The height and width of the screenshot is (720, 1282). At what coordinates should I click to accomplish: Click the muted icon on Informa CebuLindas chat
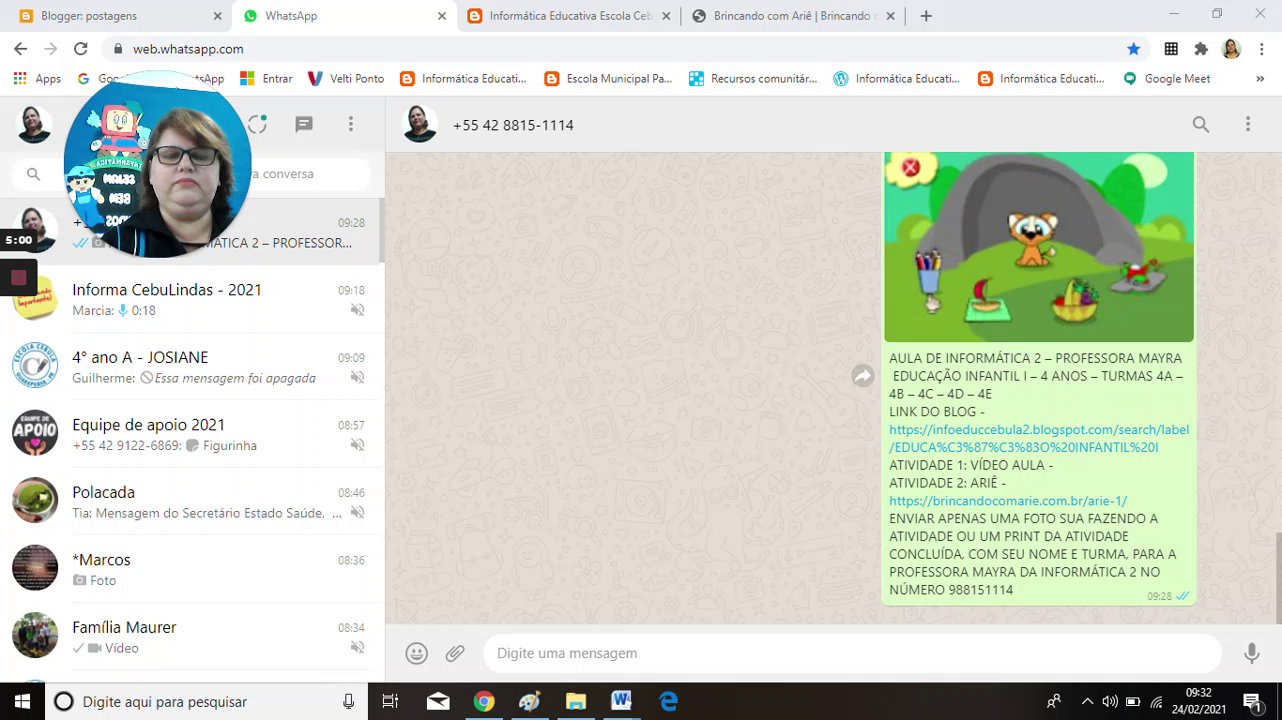[x=357, y=310]
